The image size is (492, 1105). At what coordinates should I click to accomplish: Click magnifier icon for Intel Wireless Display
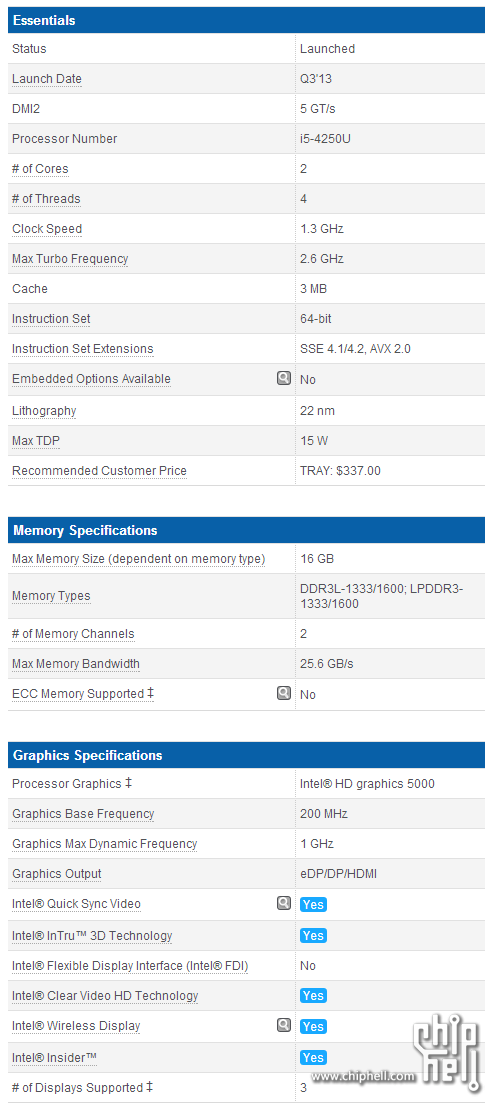coord(283,1025)
